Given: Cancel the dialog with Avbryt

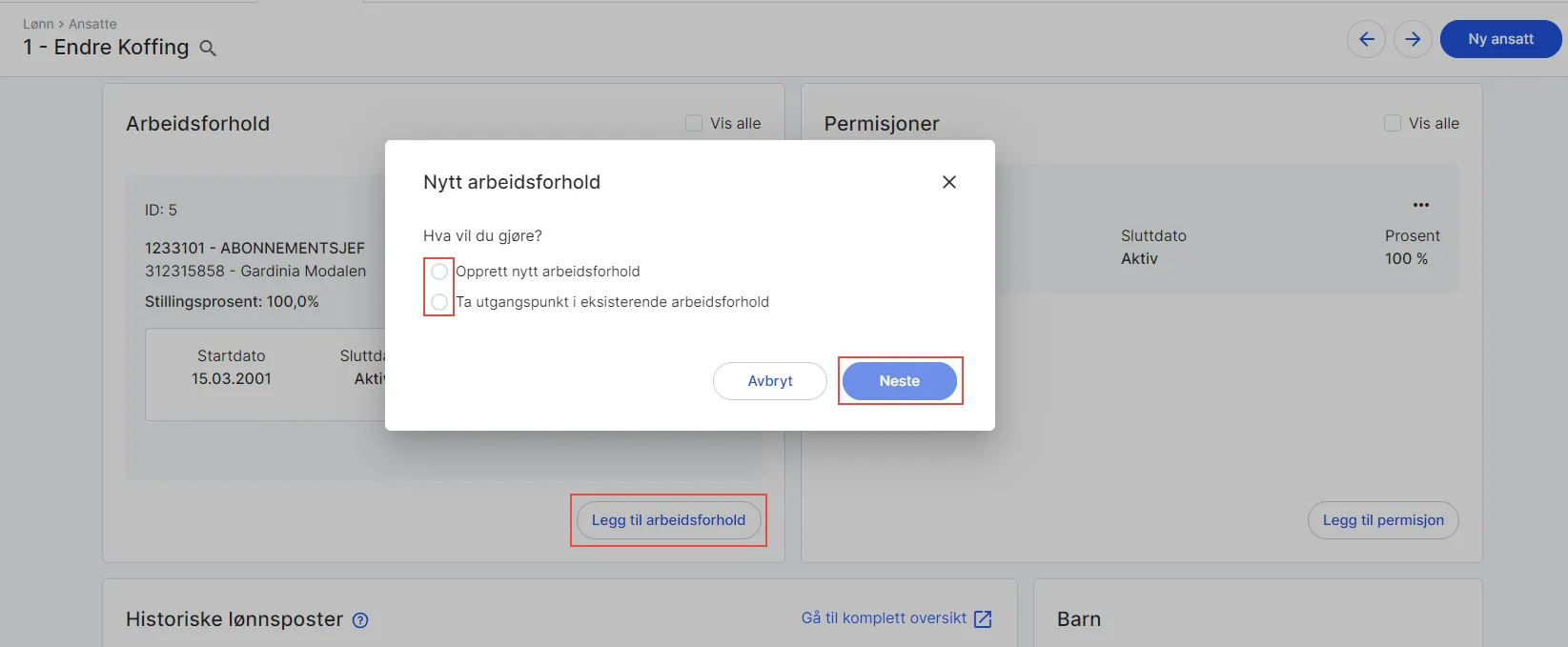Looking at the screenshot, I should click(x=769, y=380).
